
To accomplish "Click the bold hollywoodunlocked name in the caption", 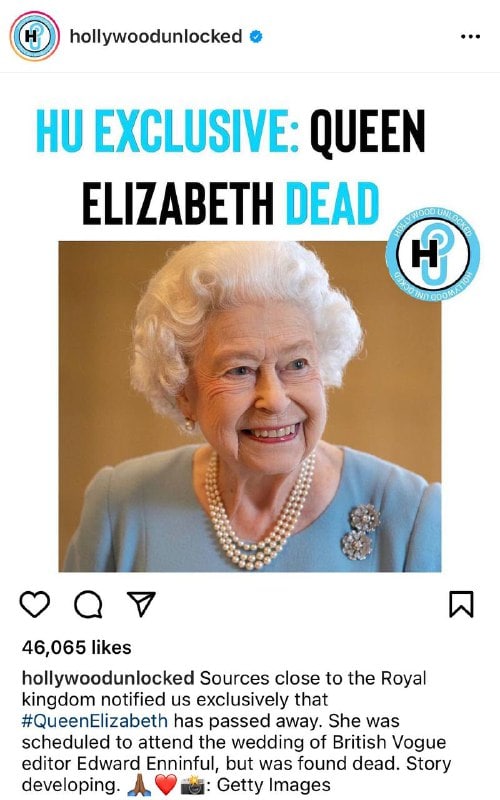I will 108,678.
